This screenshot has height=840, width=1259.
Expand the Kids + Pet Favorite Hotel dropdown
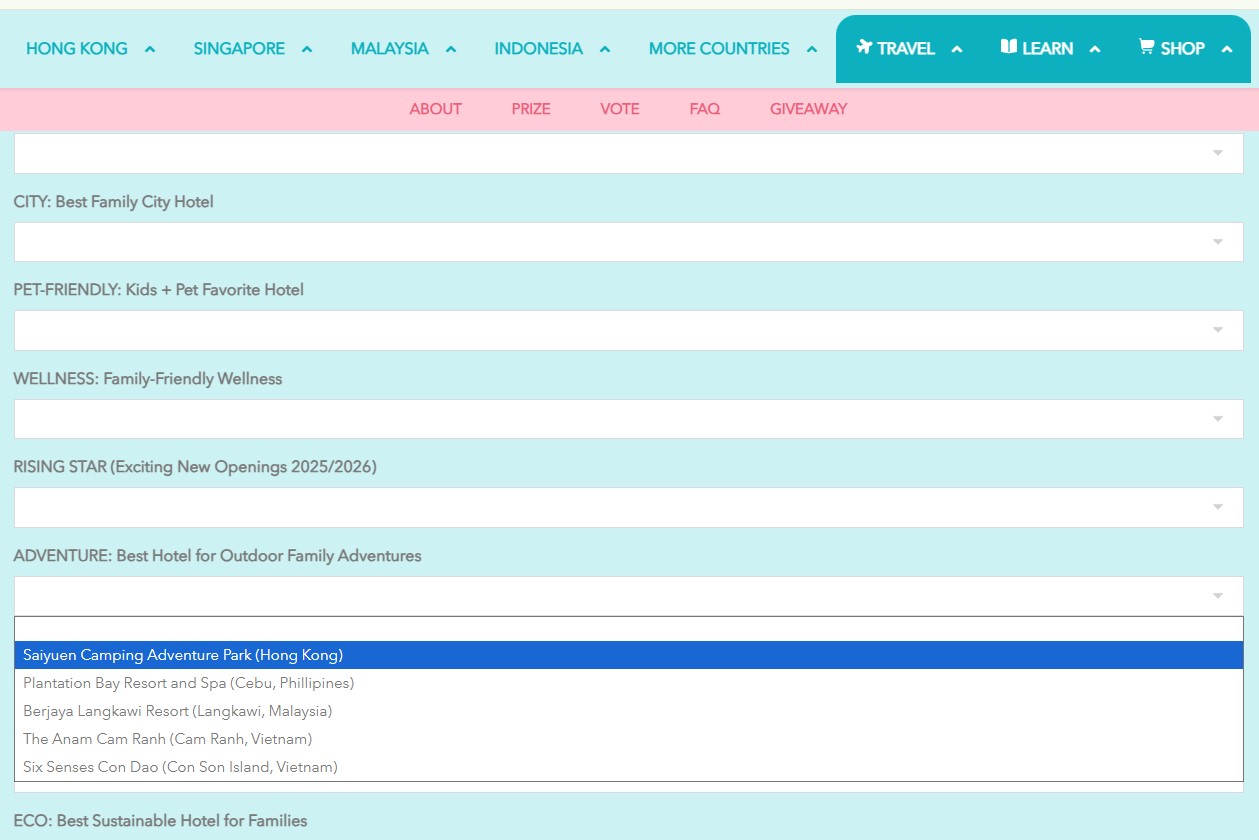click(x=628, y=330)
